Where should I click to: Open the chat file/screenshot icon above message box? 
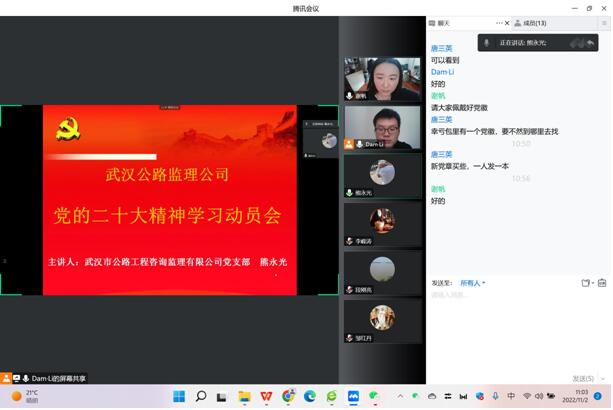click(585, 283)
